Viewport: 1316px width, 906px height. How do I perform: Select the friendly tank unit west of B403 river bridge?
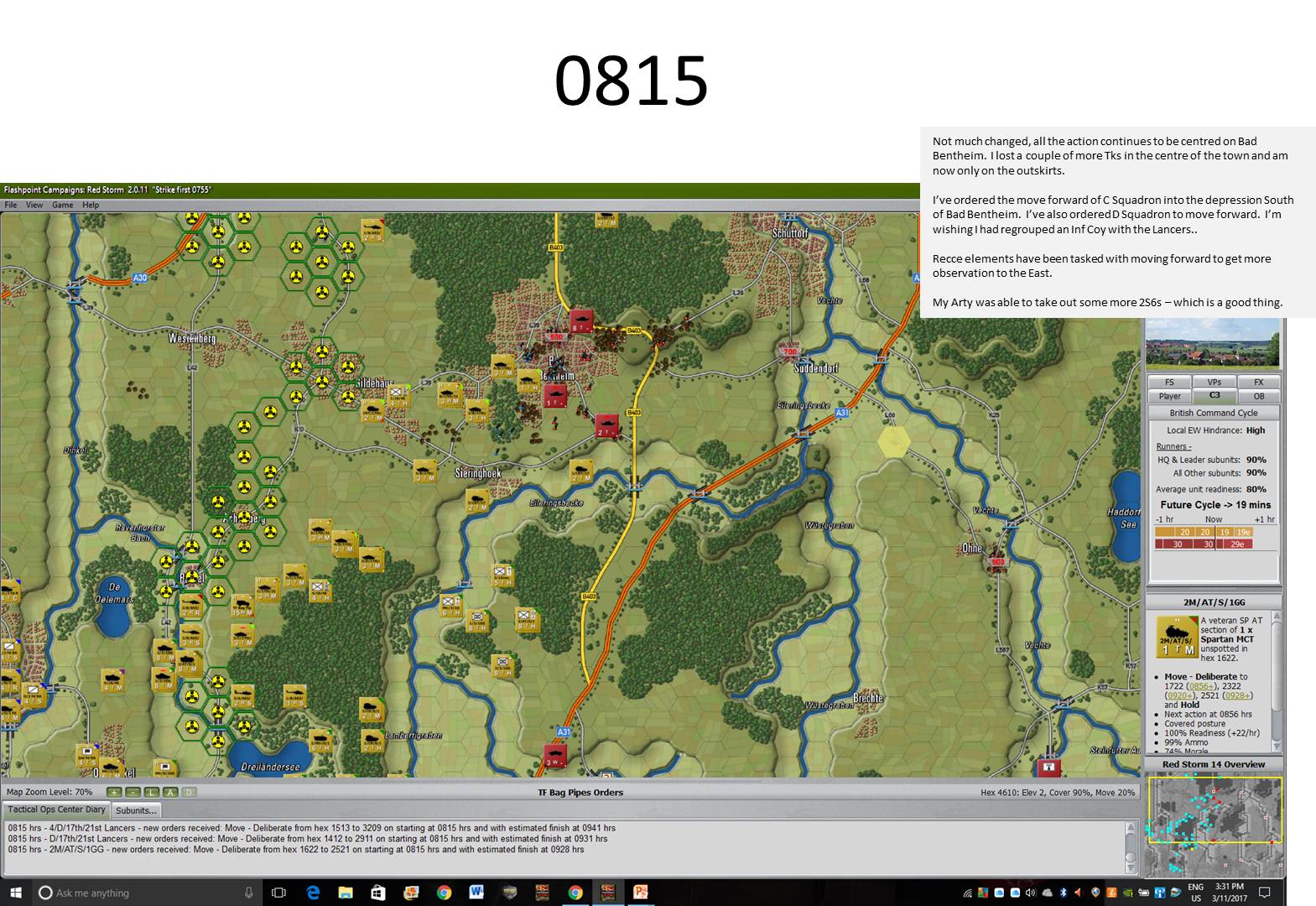(x=580, y=471)
